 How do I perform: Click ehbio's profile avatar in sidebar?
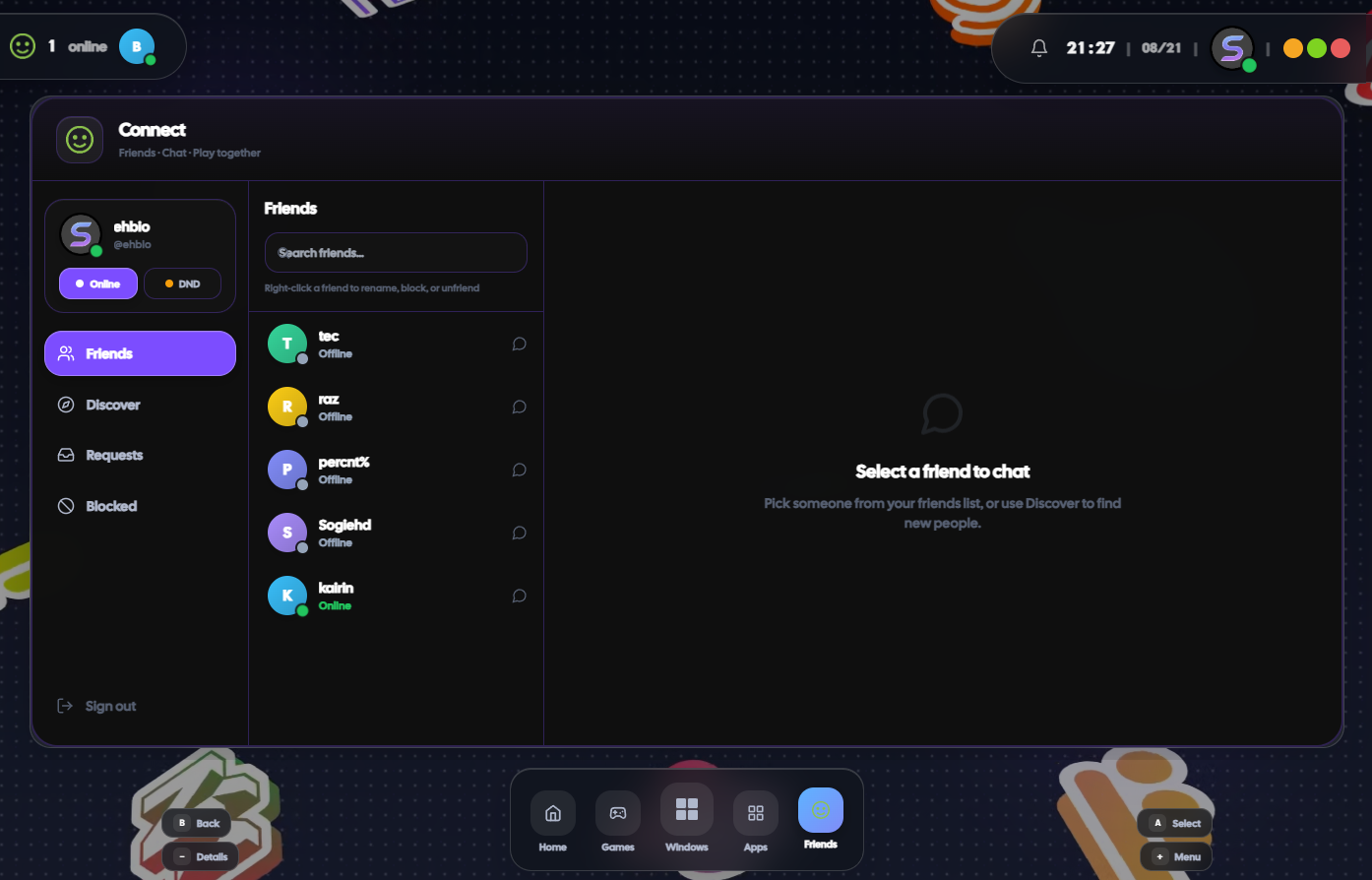click(81, 234)
